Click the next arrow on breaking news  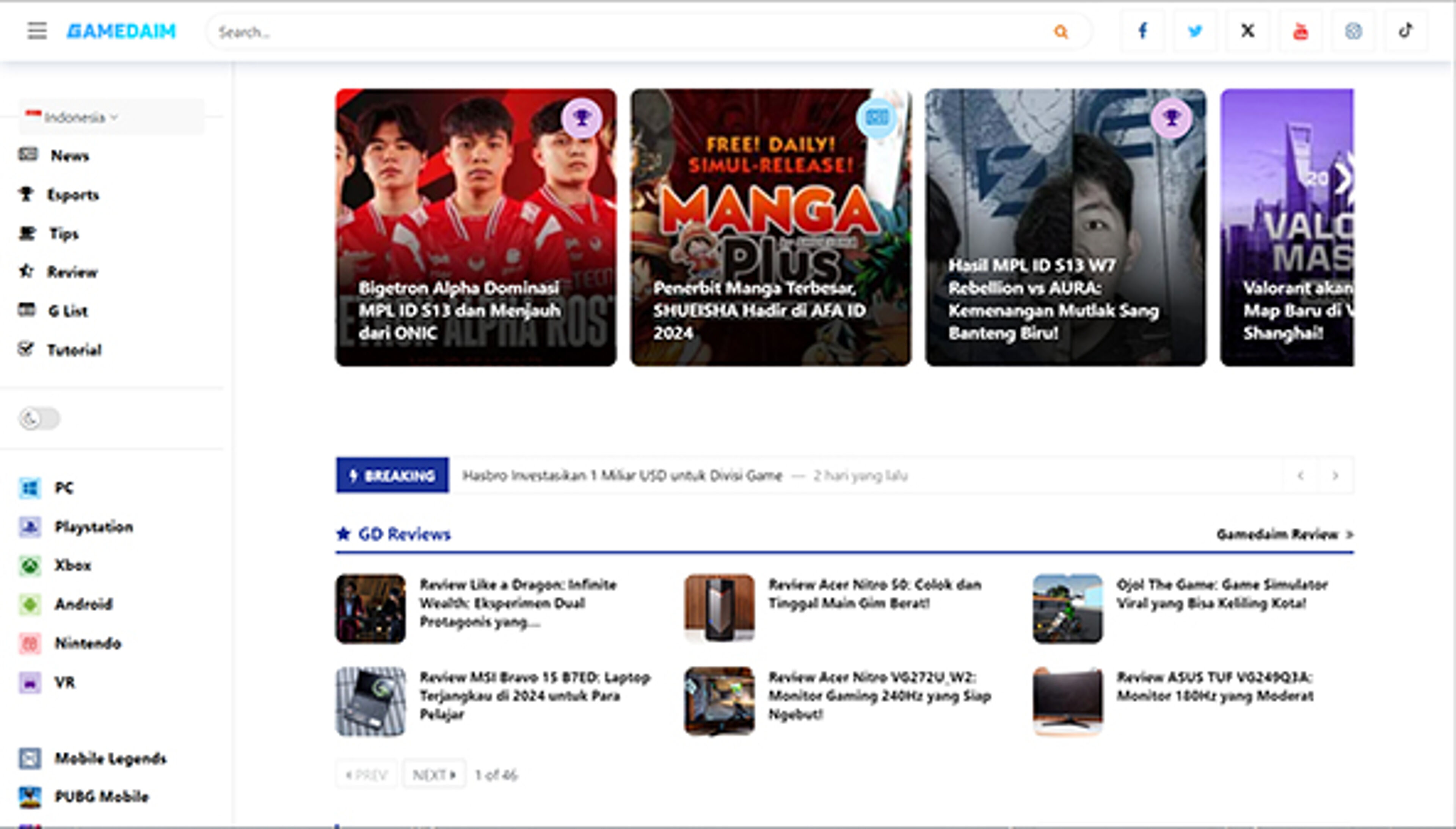coord(1335,475)
